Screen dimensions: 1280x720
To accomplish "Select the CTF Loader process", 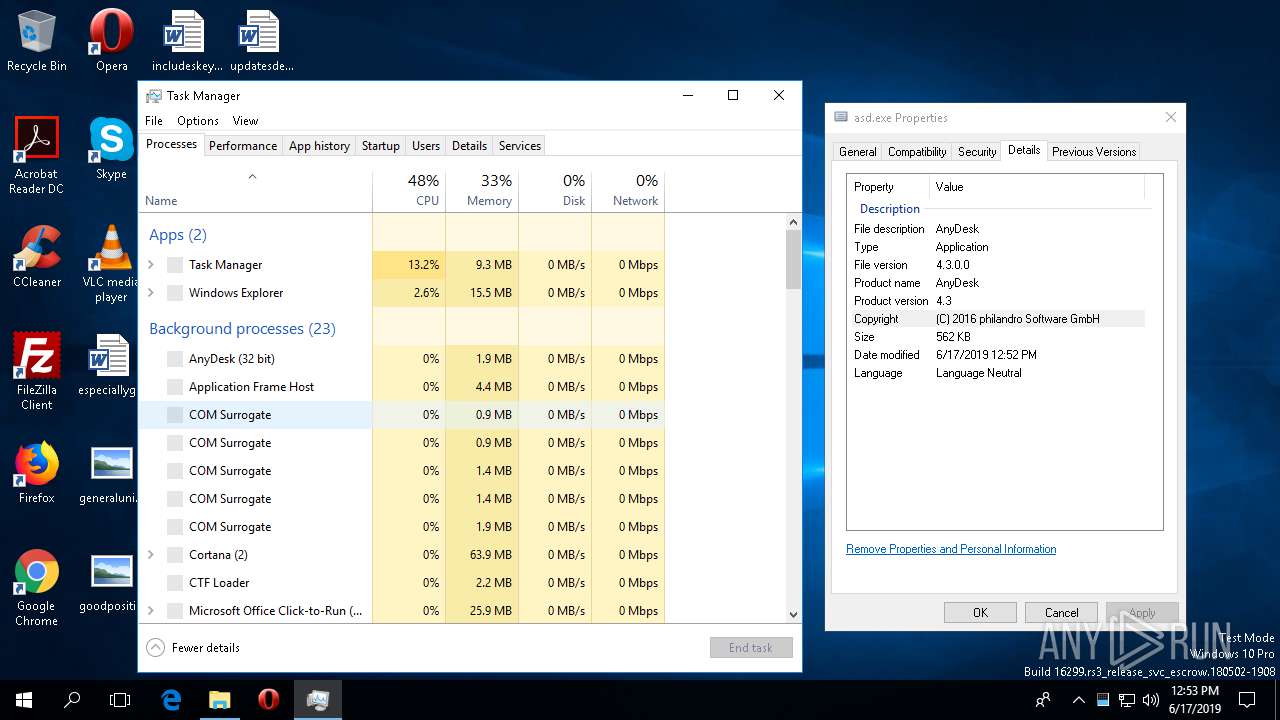I will click(401, 583).
